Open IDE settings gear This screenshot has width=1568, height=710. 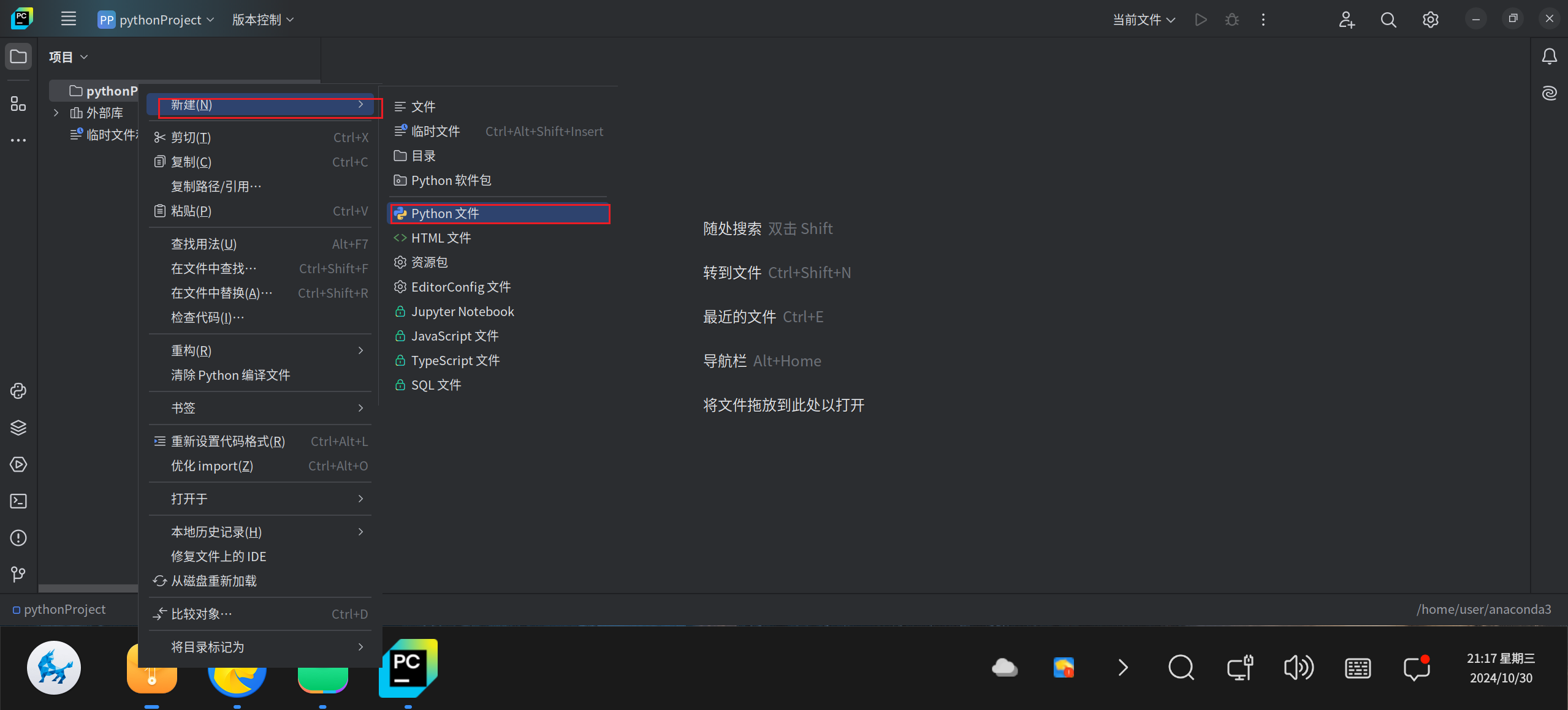(1430, 20)
